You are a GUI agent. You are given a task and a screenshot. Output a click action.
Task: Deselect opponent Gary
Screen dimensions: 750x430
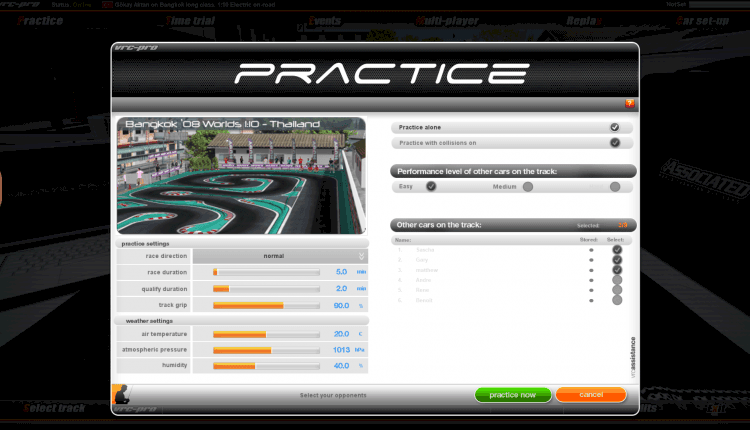[617, 260]
